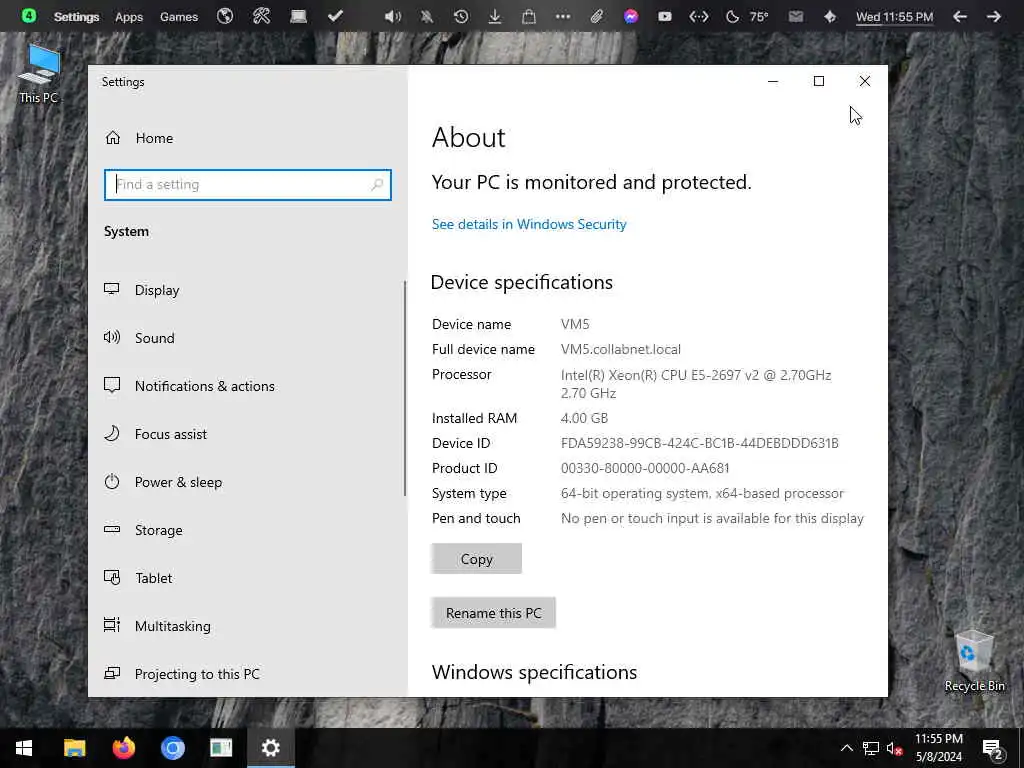
Task: Click the Rename this PC button
Action: pyautogui.click(x=493, y=613)
